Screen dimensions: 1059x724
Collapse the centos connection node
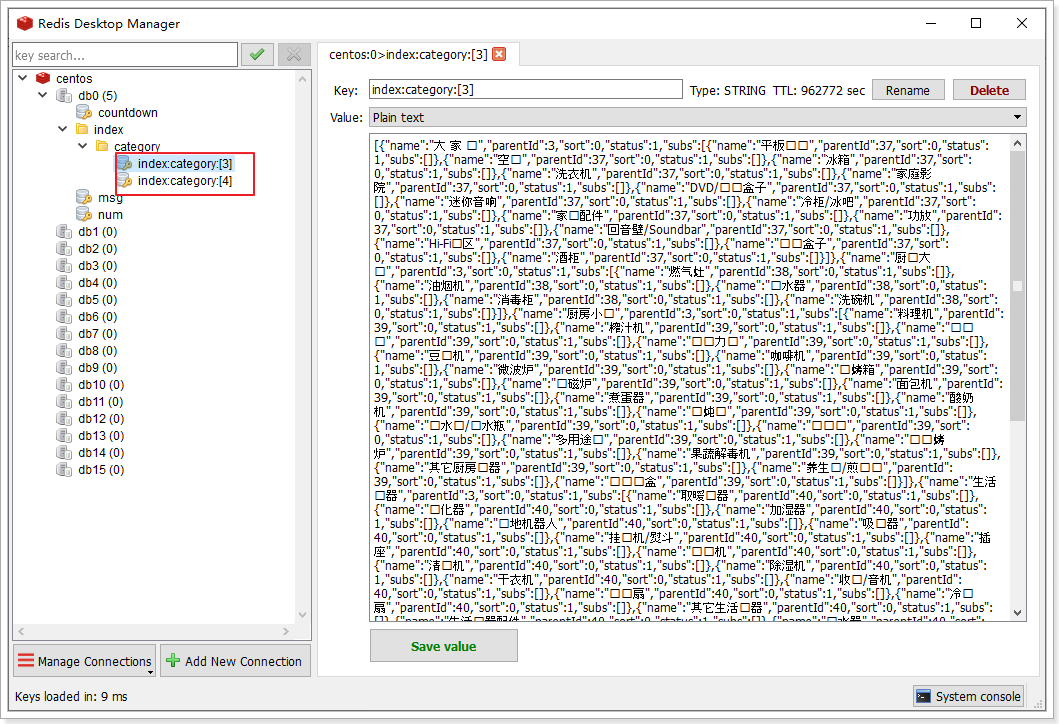23,78
